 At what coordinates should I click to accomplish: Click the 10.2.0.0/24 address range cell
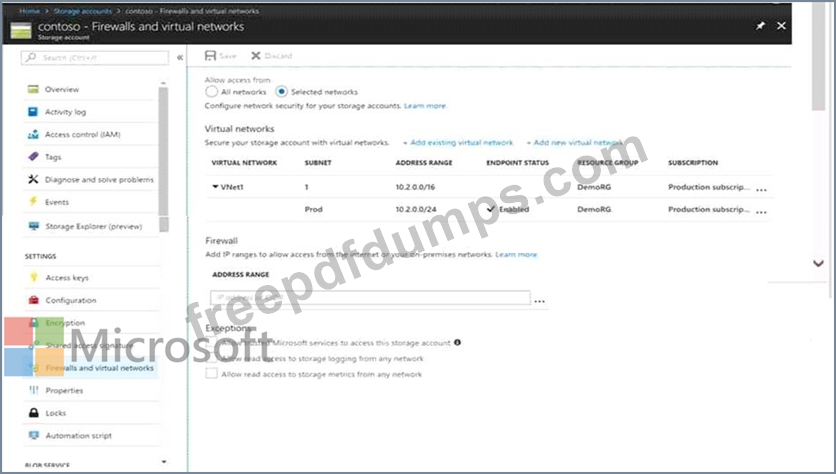[415, 209]
